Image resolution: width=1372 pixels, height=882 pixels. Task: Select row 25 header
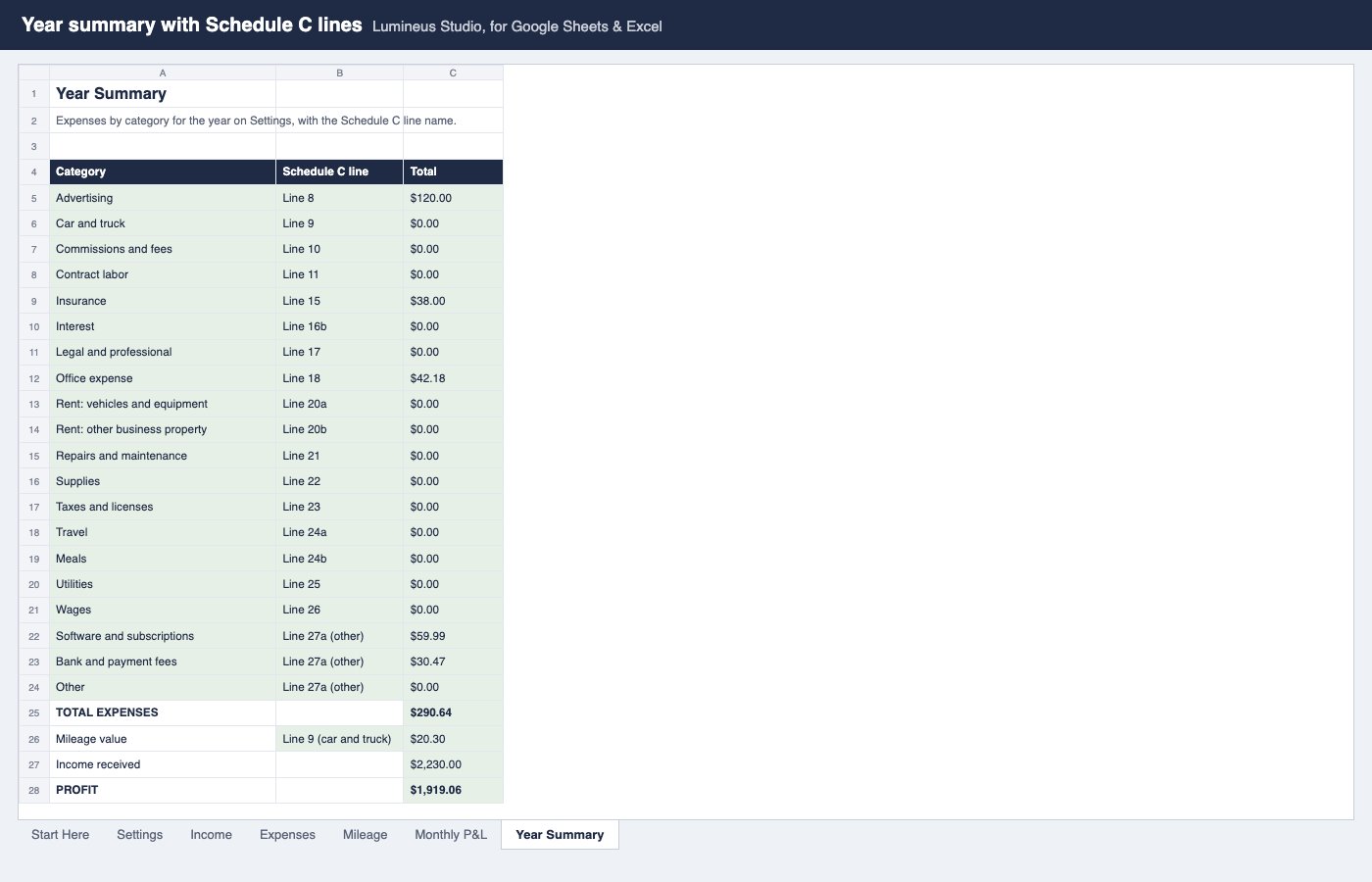34,712
